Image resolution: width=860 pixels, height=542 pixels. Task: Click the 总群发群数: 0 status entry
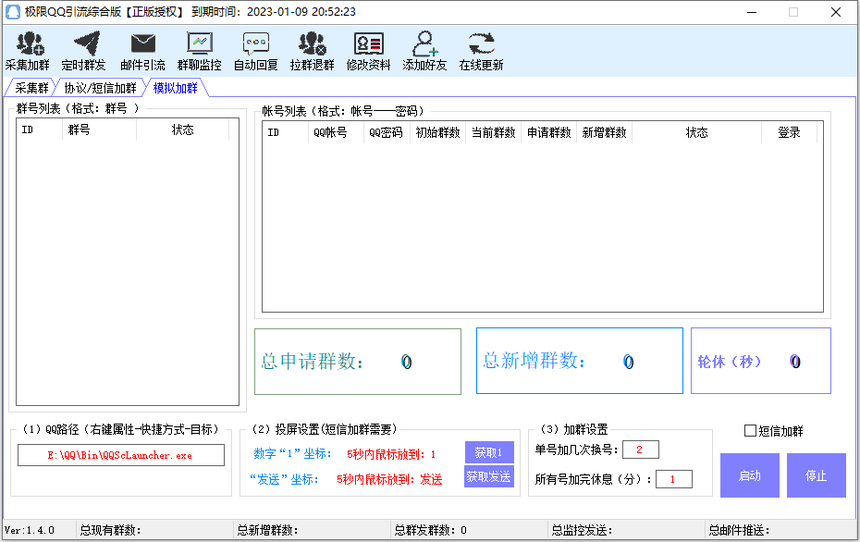431,530
